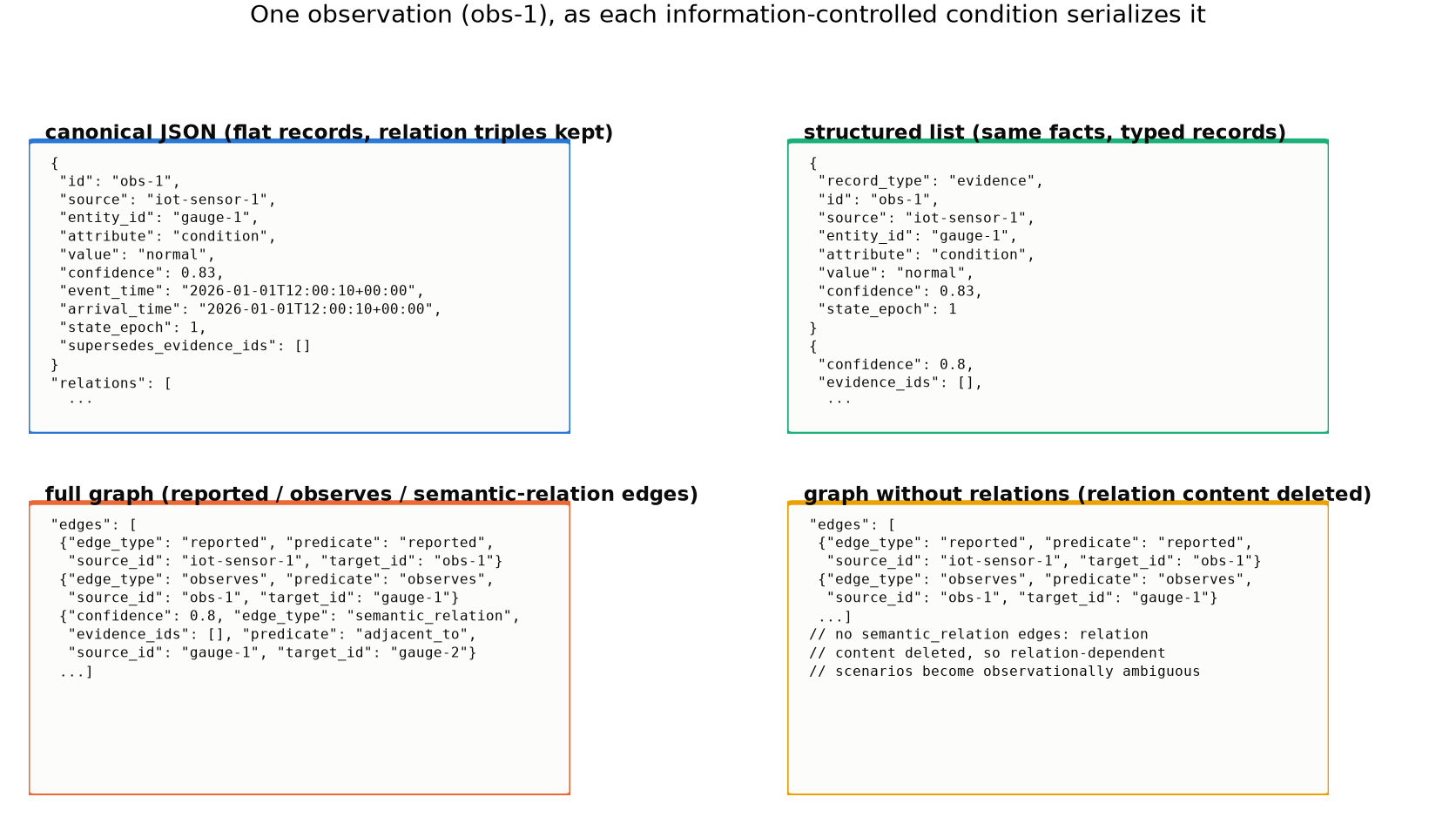Screen dimensions: 1456x824
Task: Click the full graph panel heading
Action: pos(371,494)
